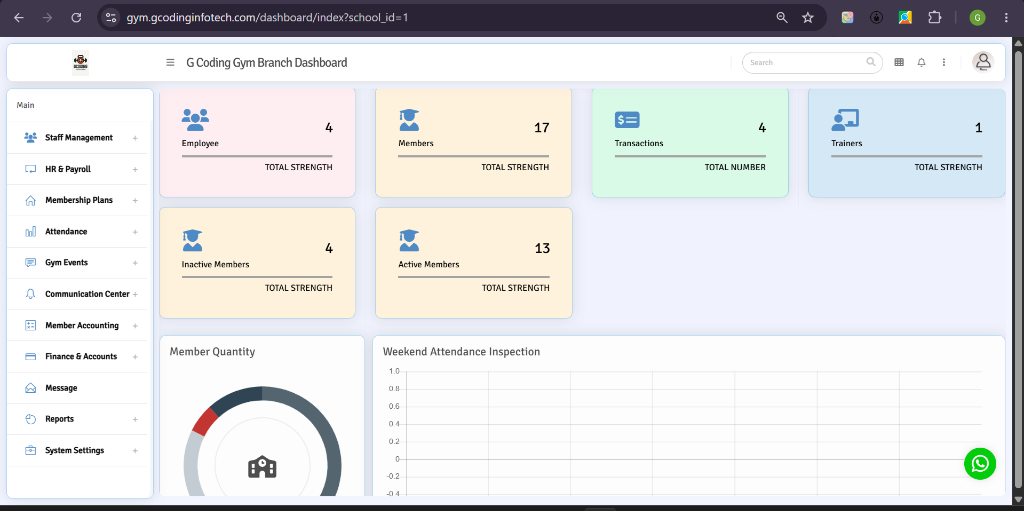Click the Members card graduate icon
Viewport: 1024px width, 511px height.
click(409, 120)
